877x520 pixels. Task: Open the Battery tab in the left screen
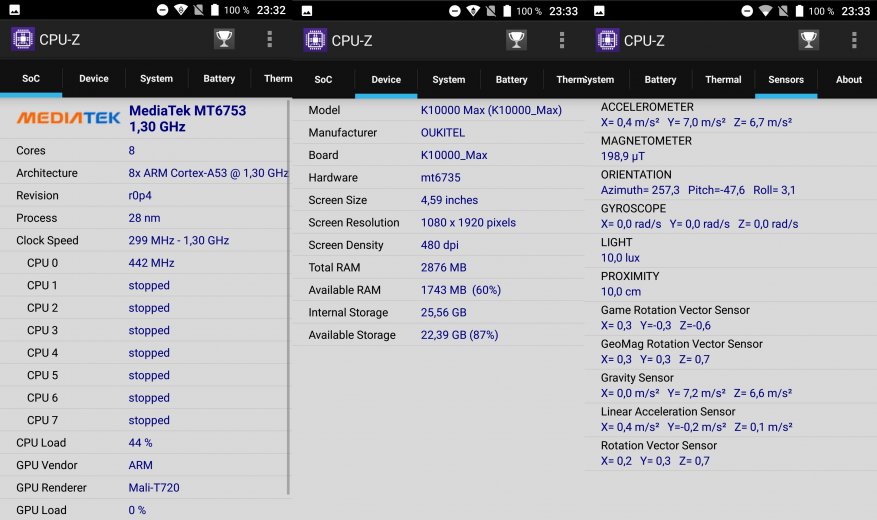[x=219, y=79]
